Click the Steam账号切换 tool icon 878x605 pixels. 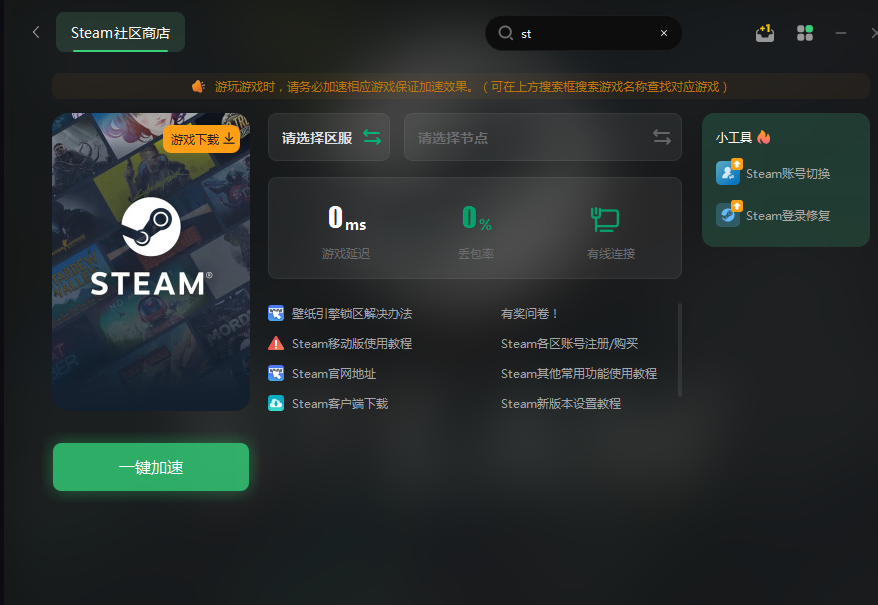728,173
